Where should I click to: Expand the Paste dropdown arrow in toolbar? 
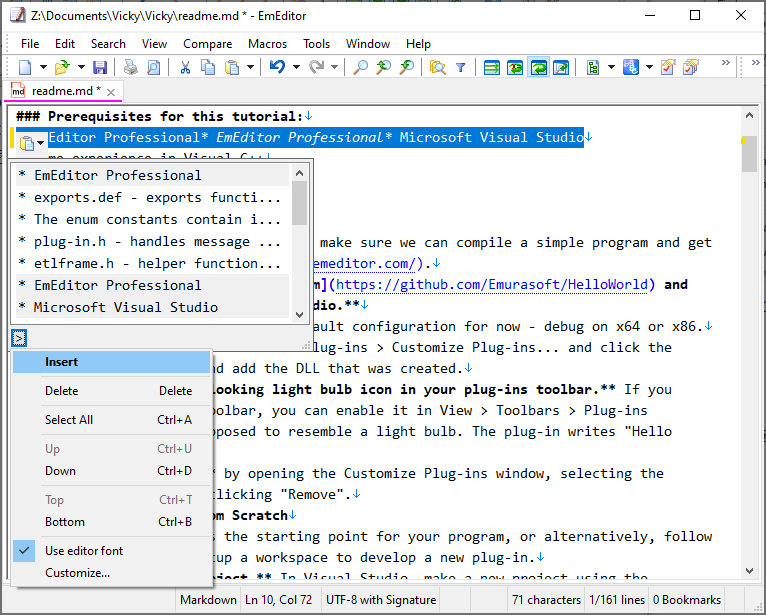[250, 67]
